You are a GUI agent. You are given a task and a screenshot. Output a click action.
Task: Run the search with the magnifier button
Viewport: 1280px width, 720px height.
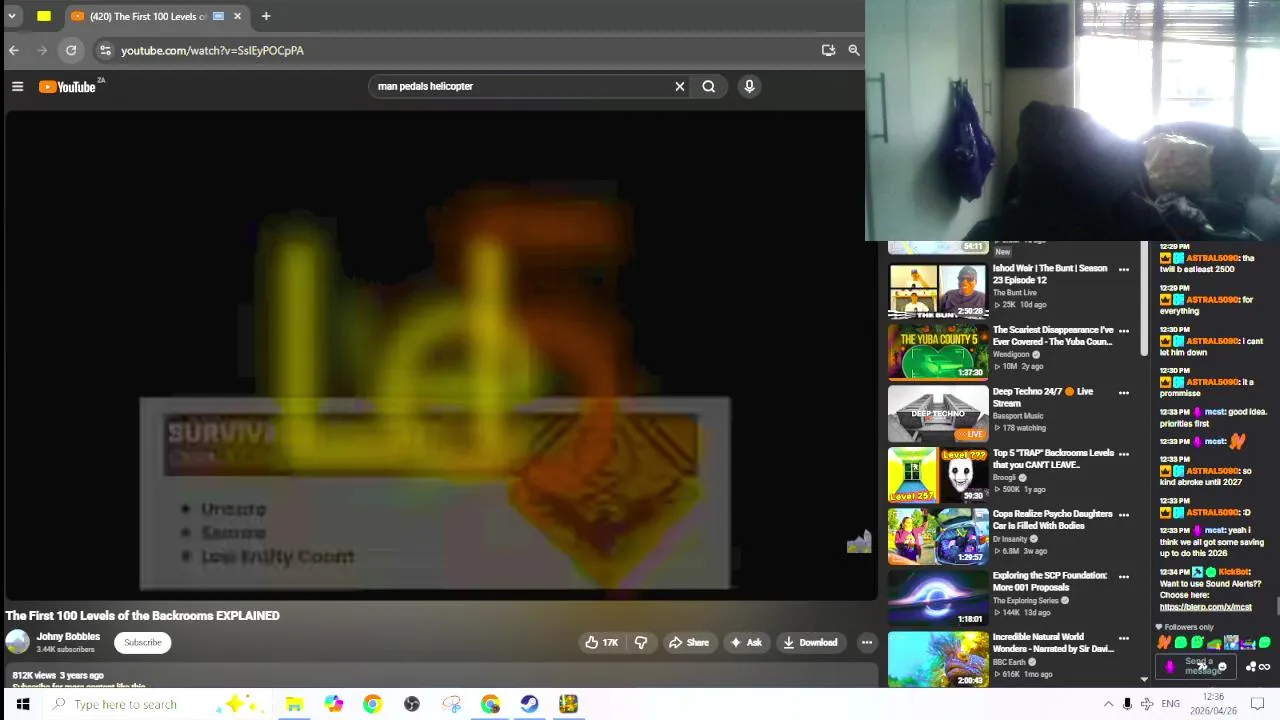click(709, 86)
